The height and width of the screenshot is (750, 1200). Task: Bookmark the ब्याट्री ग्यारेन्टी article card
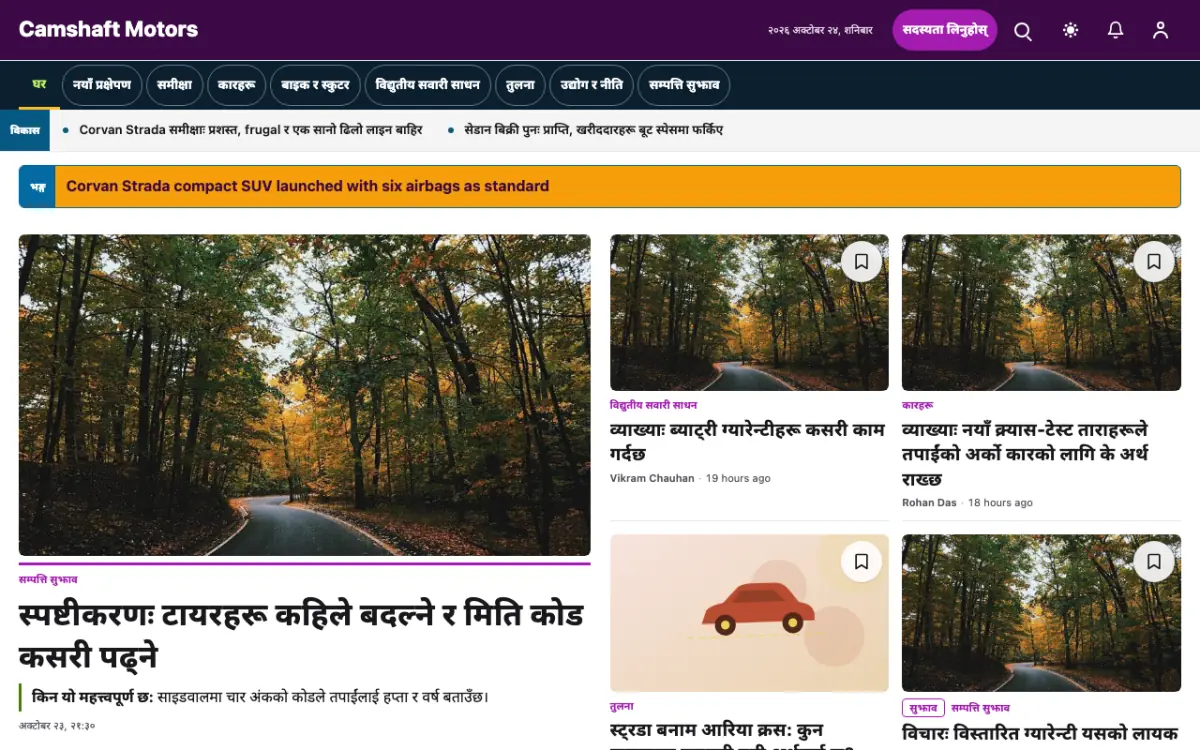pyautogui.click(x=861, y=262)
